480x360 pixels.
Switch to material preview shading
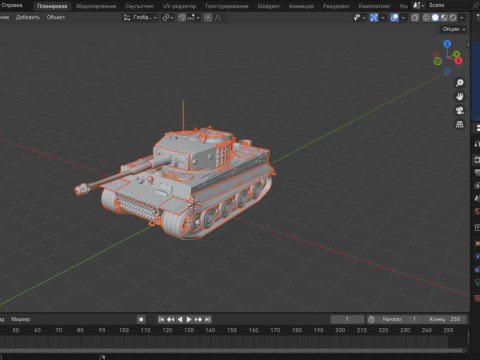[444, 18]
